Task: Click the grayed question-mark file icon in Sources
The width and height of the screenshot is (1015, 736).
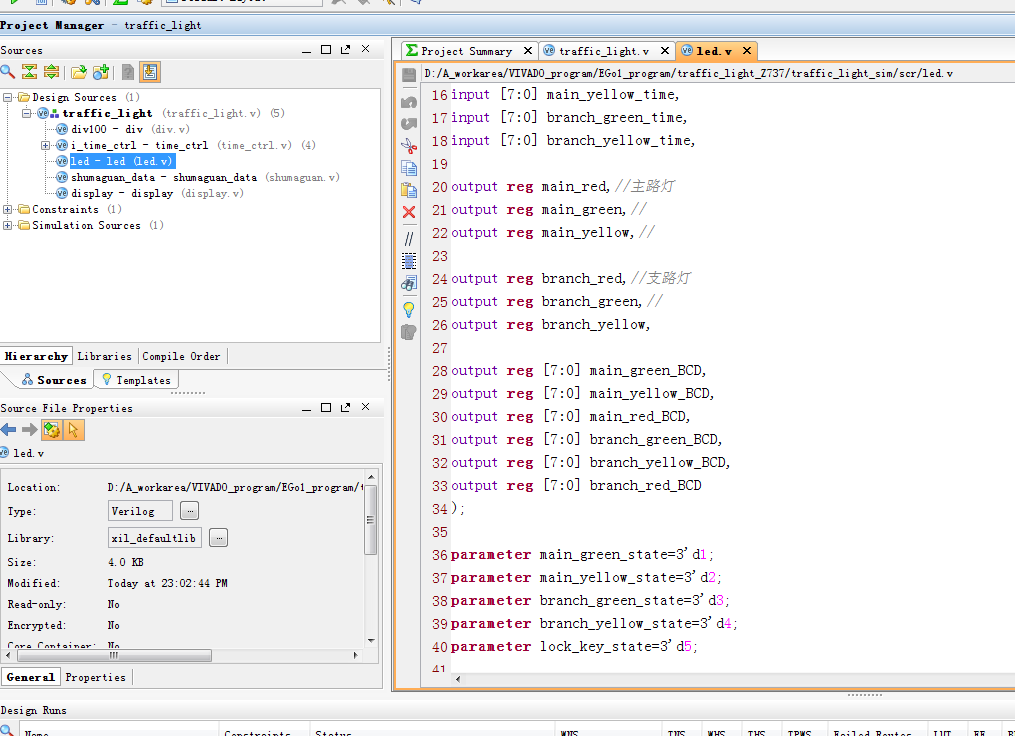Action: point(128,72)
